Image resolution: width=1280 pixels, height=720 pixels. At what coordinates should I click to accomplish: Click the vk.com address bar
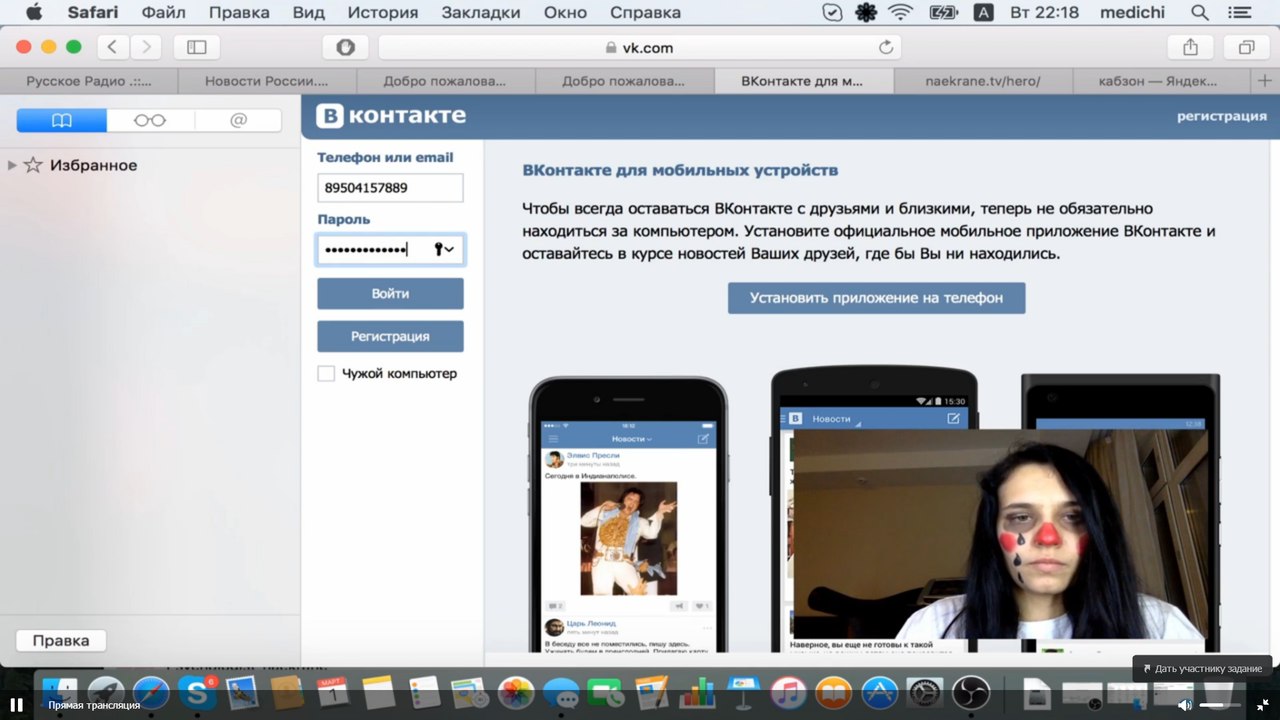pyautogui.click(x=640, y=47)
